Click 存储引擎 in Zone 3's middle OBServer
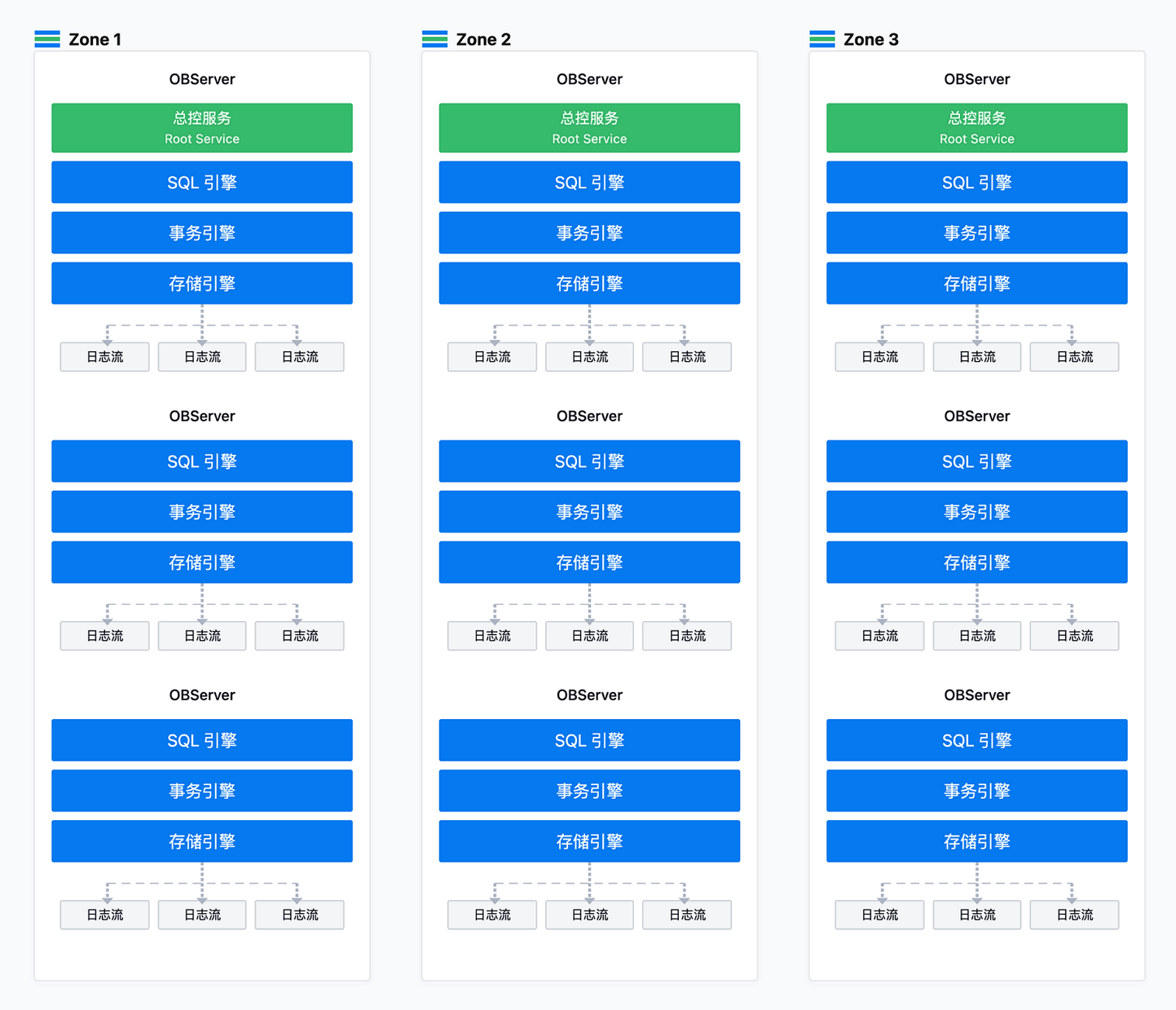This screenshot has height=1010, width=1176. pyautogui.click(x=977, y=562)
